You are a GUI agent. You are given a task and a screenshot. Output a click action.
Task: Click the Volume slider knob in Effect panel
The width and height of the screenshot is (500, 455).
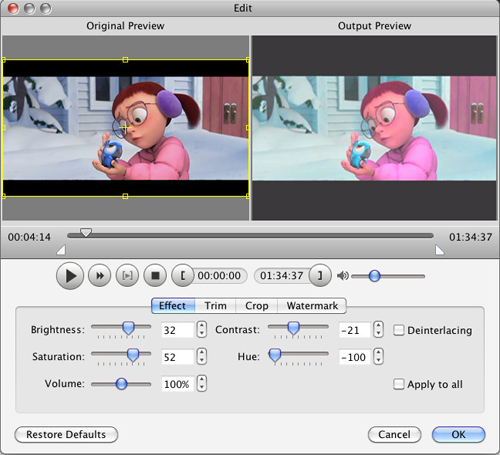(121, 384)
